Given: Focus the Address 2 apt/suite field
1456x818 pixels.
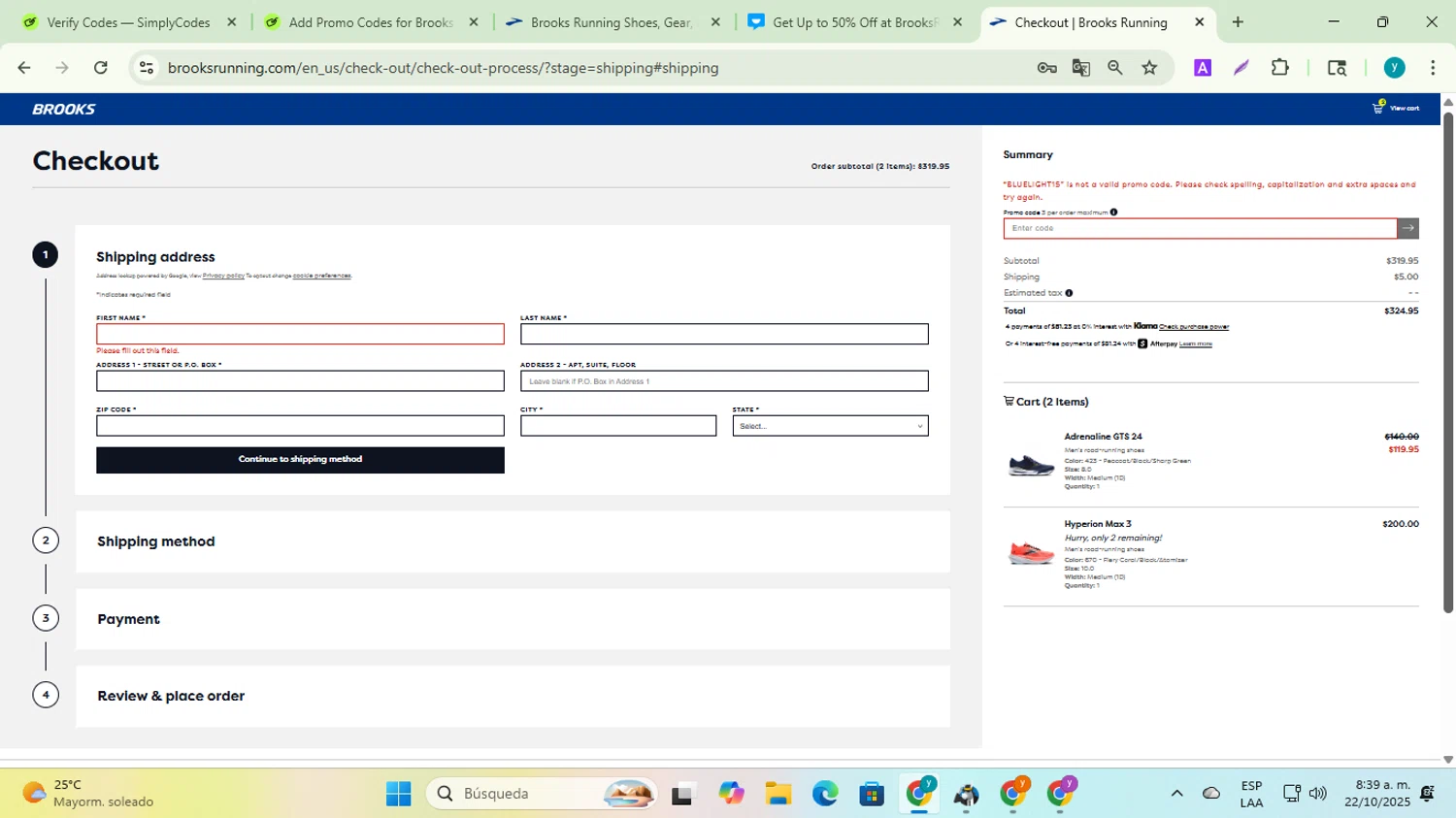Looking at the screenshot, I should point(724,380).
